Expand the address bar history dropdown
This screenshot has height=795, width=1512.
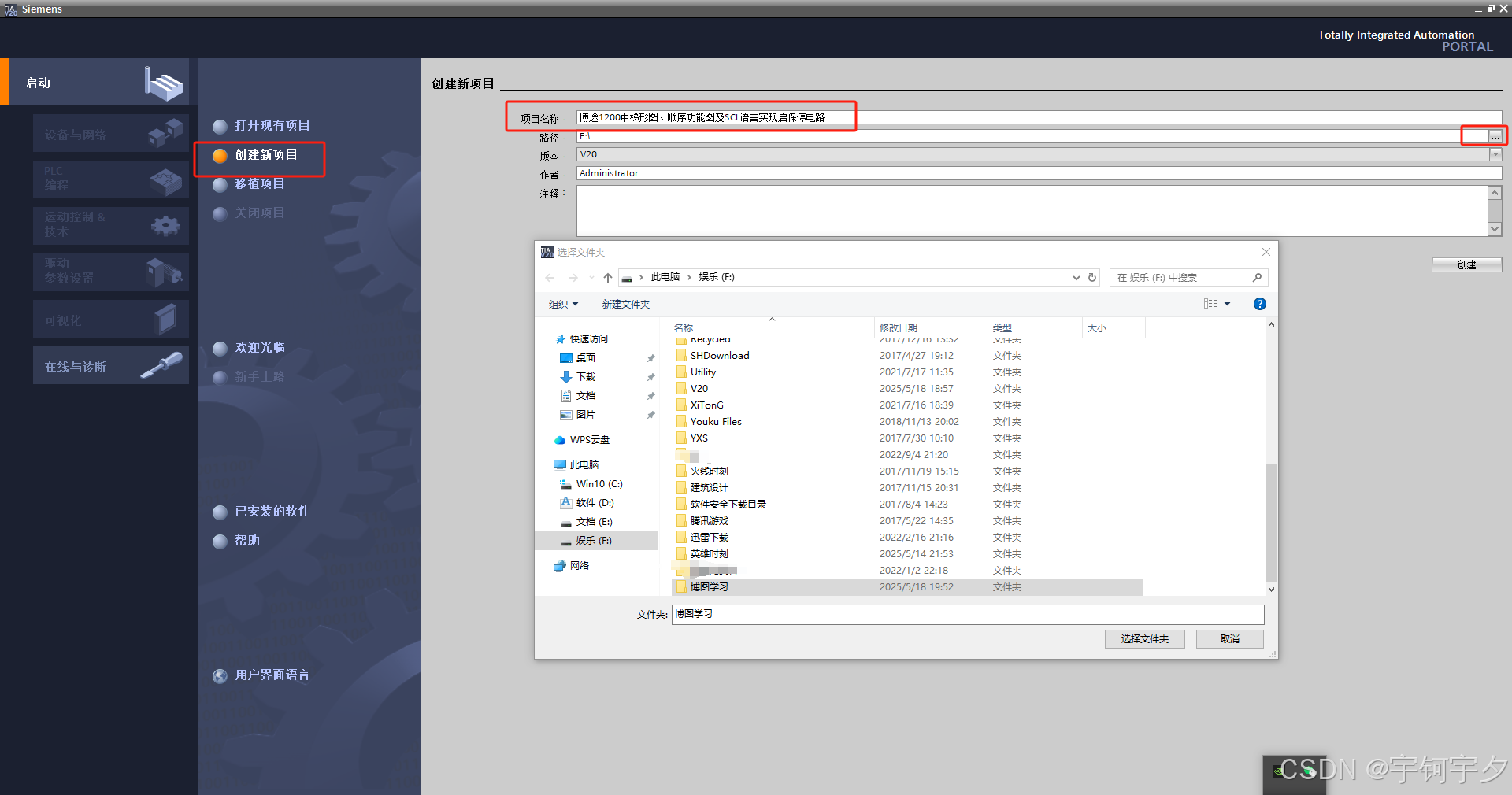1077,278
